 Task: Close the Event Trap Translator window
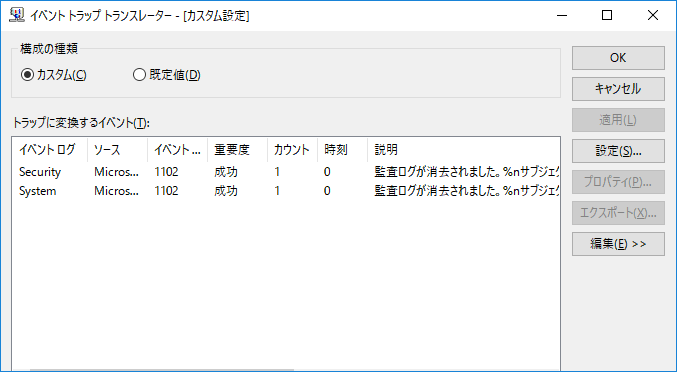pos(653,16)
